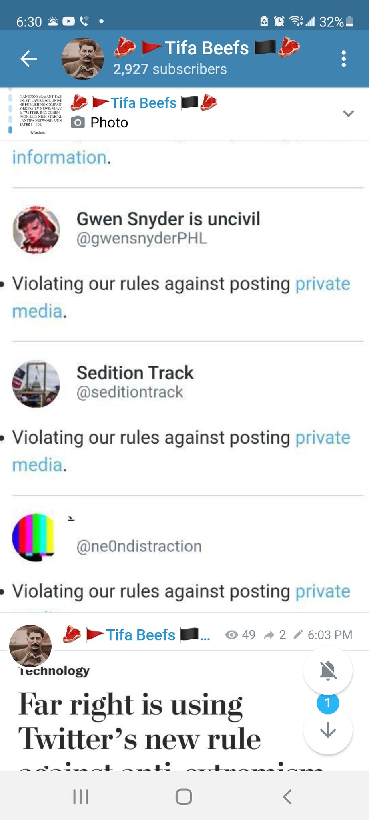Tap the back arrow in header
Image resolution: width=369 pixels, height=820 pixels.
click(28, 59)
